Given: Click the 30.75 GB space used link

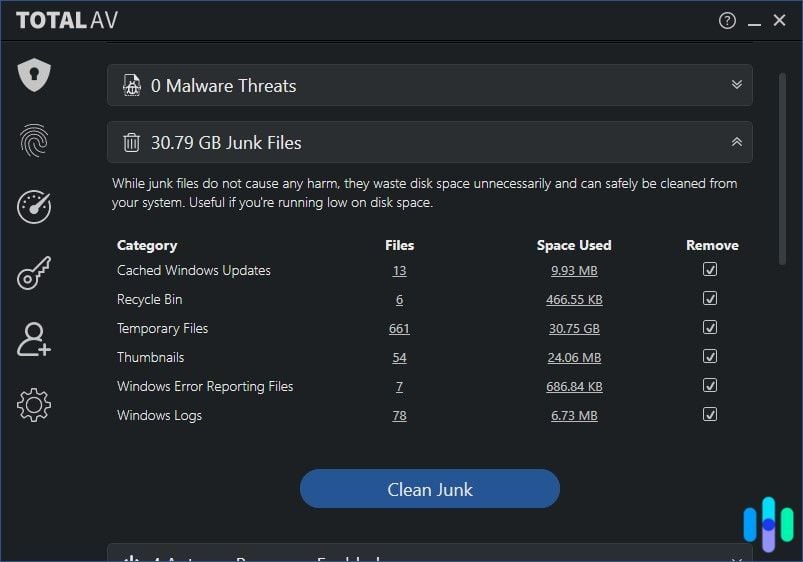Looking at the screenshot, I should (x=574, y=329).
